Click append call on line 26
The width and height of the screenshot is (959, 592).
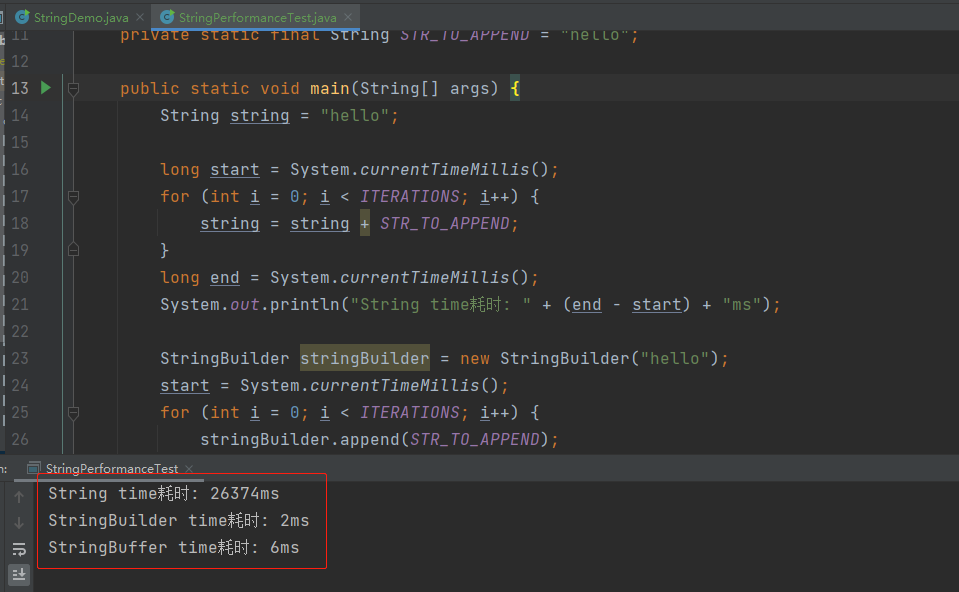point(369,440)
